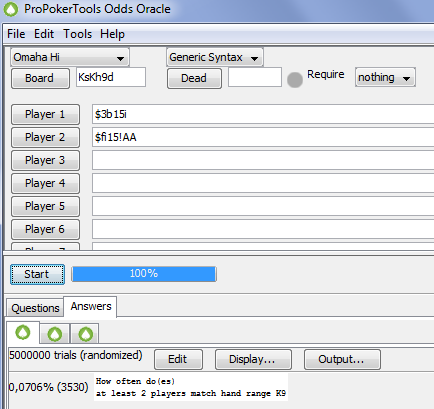Open the Edit menu
434x409 pixels.
(44, 34)
